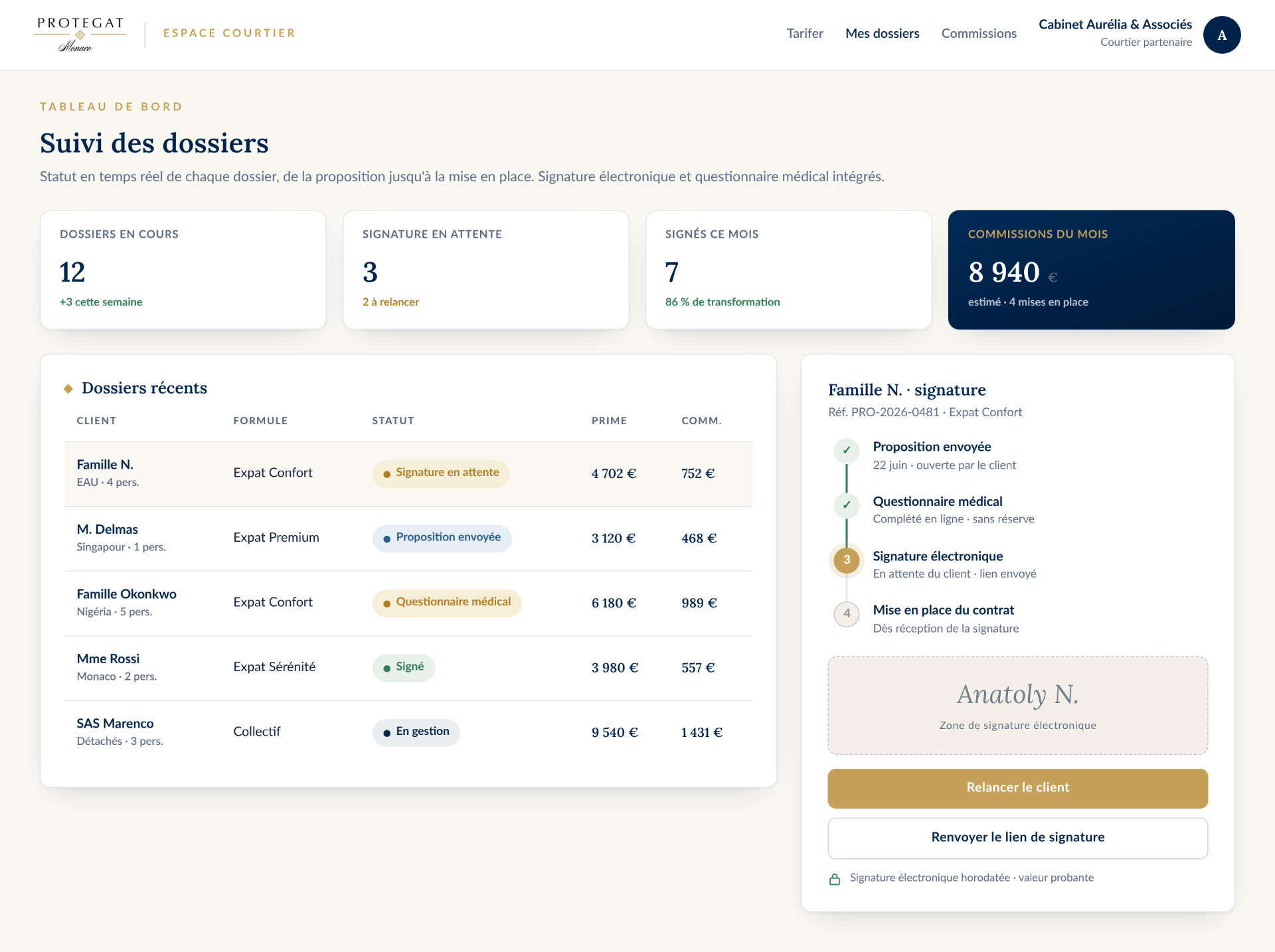Click the Proposition envoyée checkmark step icon
The height and width of the screenshot is (952, 1275).
(x=846, y=451)
